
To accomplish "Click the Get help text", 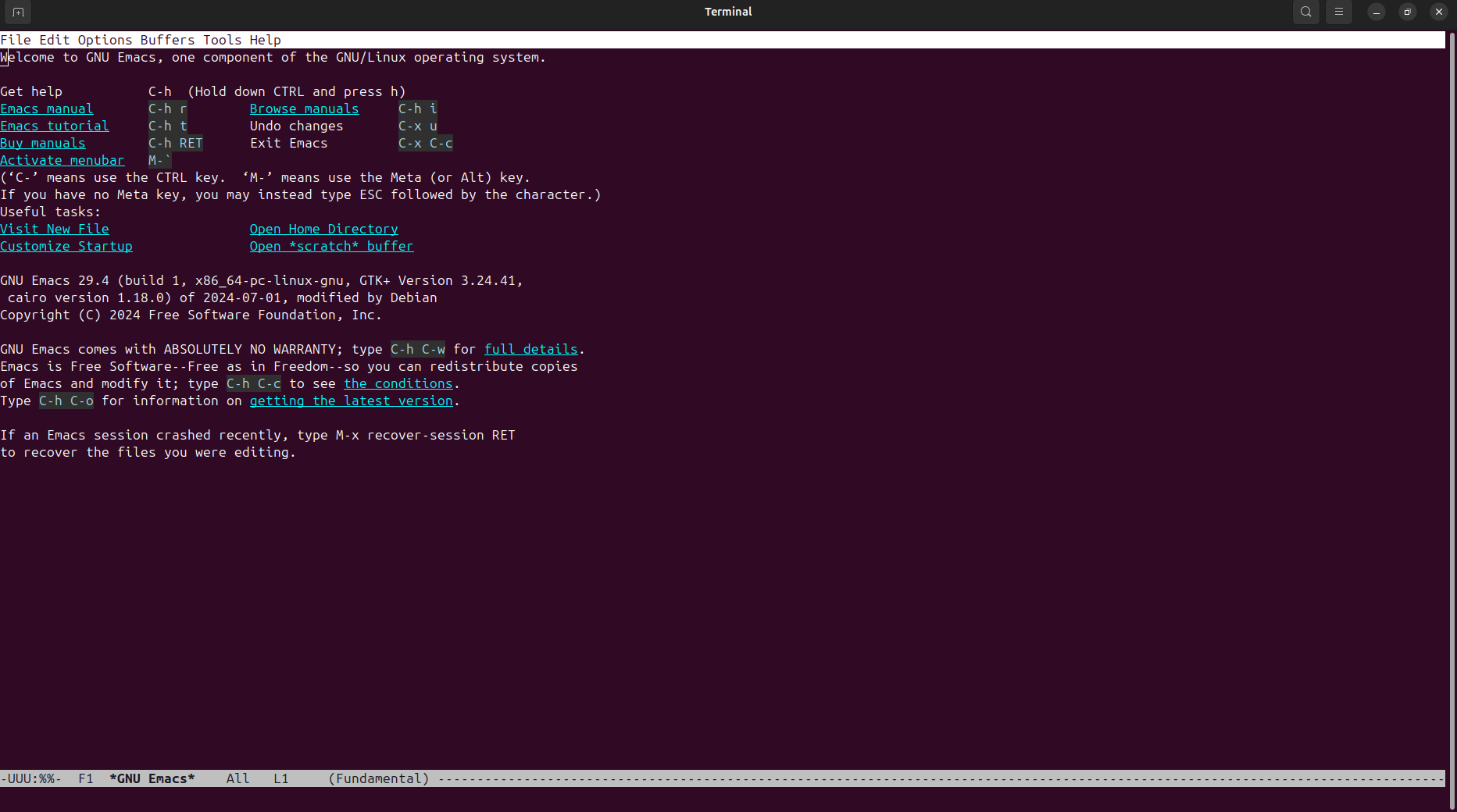I will pyautogui.click(x=31, y=91).
